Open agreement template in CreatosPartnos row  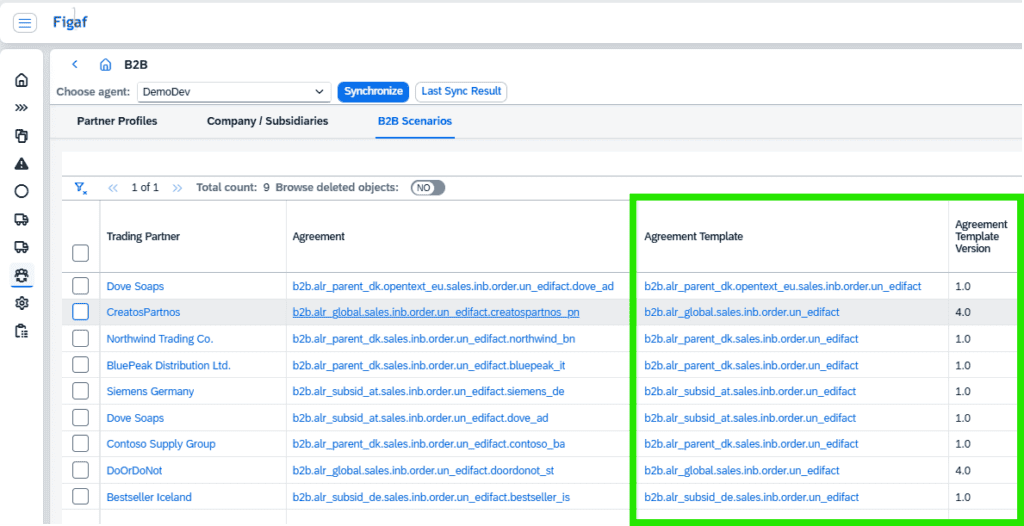click(741, 312)
